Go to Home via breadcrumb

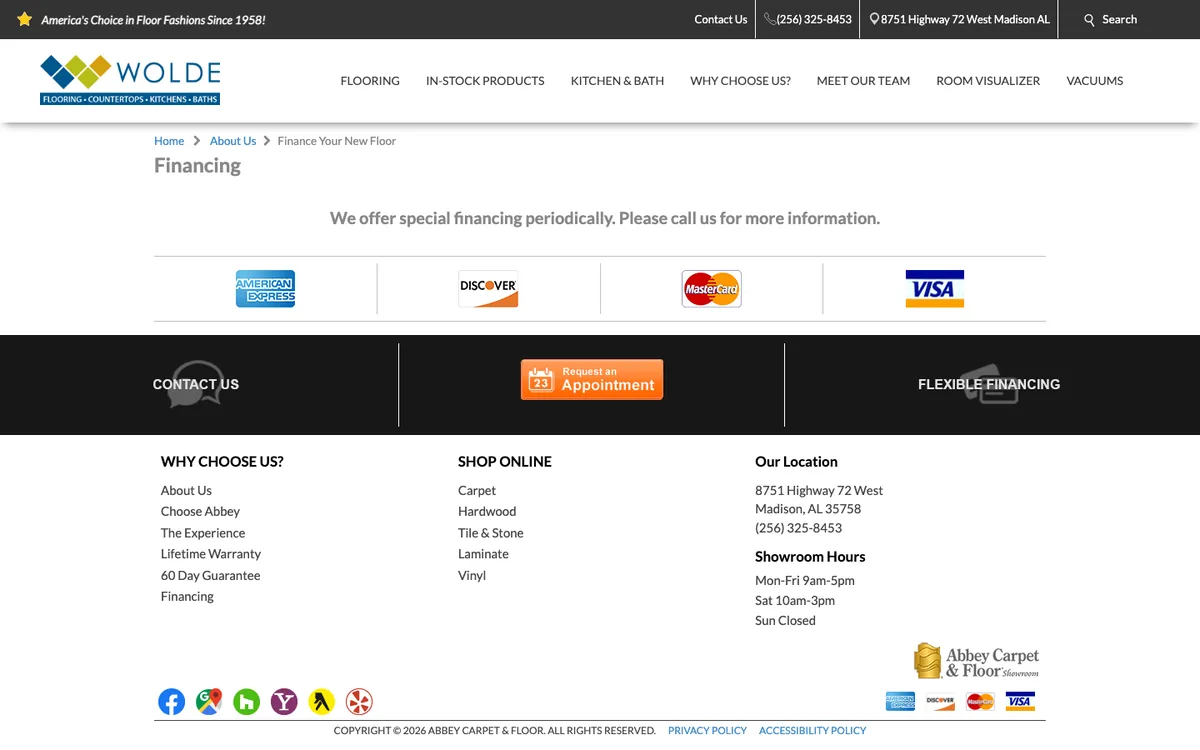(169, 141)
